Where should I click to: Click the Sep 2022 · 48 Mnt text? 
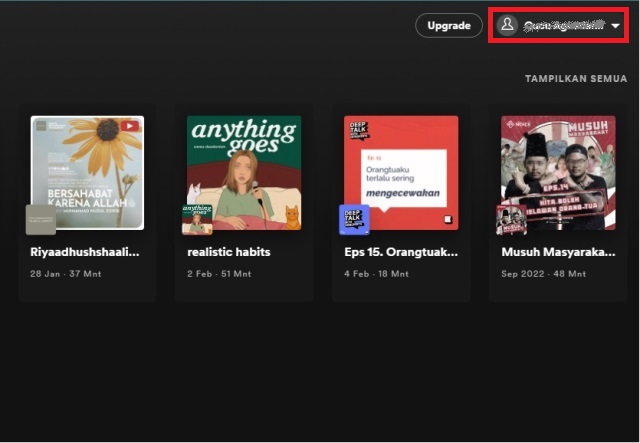pos(544,274)
